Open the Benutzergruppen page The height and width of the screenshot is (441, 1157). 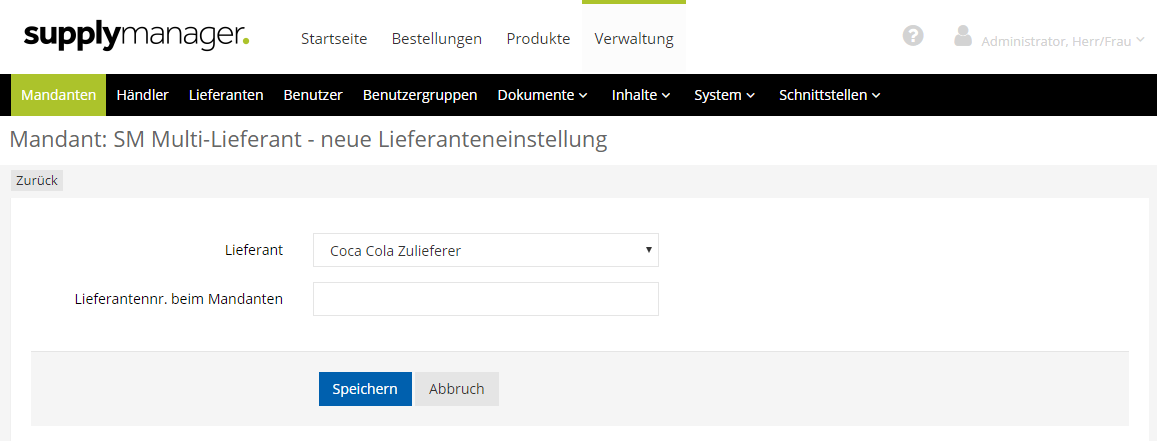click(420, 95)
